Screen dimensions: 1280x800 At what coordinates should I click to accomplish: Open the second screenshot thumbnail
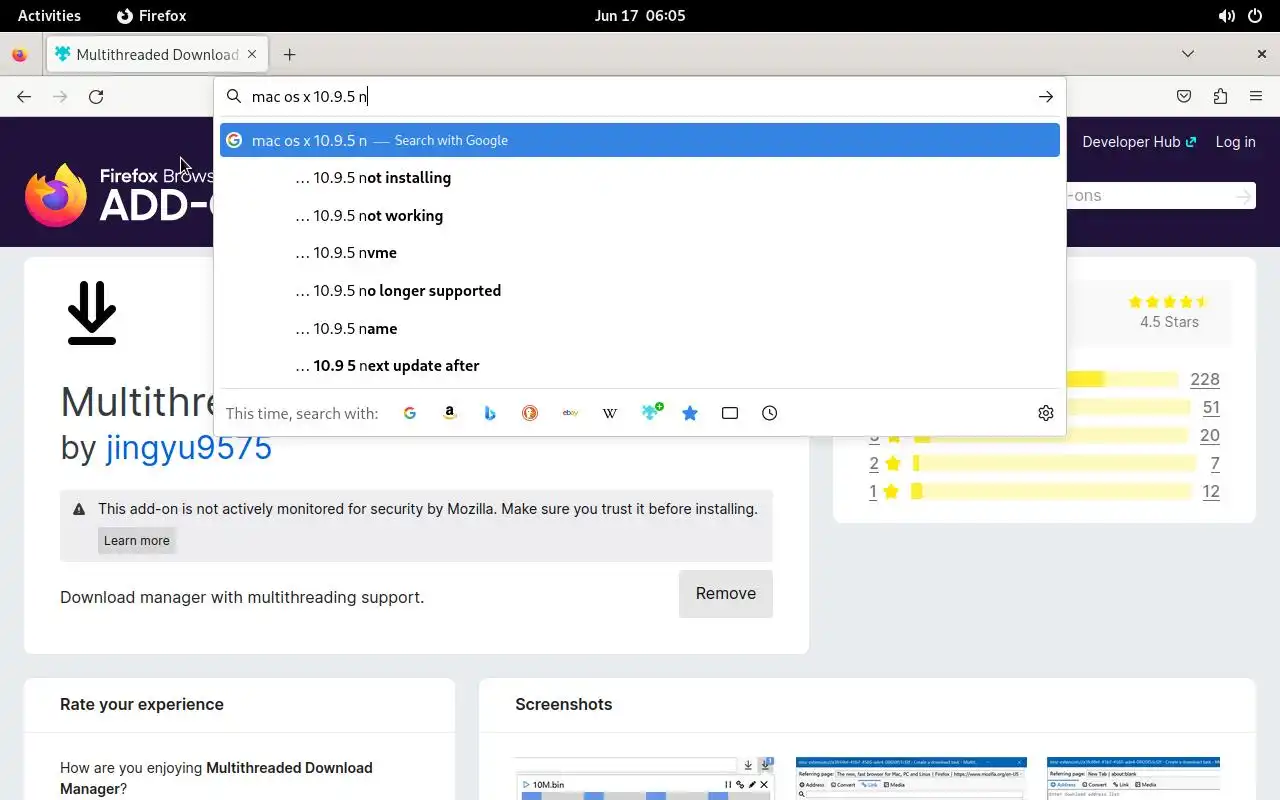tap(911, 779)
